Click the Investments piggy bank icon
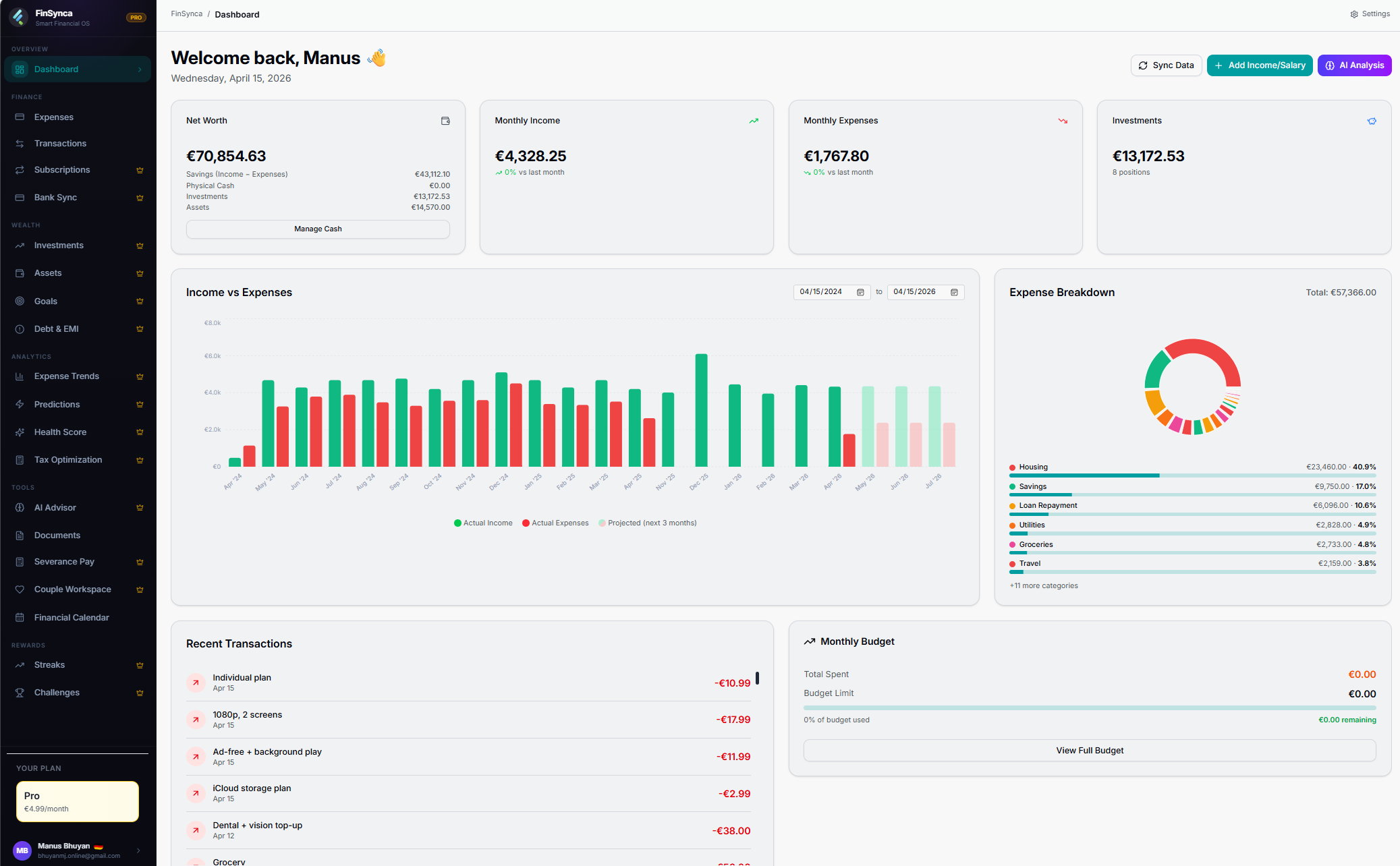 point(1372,121)
